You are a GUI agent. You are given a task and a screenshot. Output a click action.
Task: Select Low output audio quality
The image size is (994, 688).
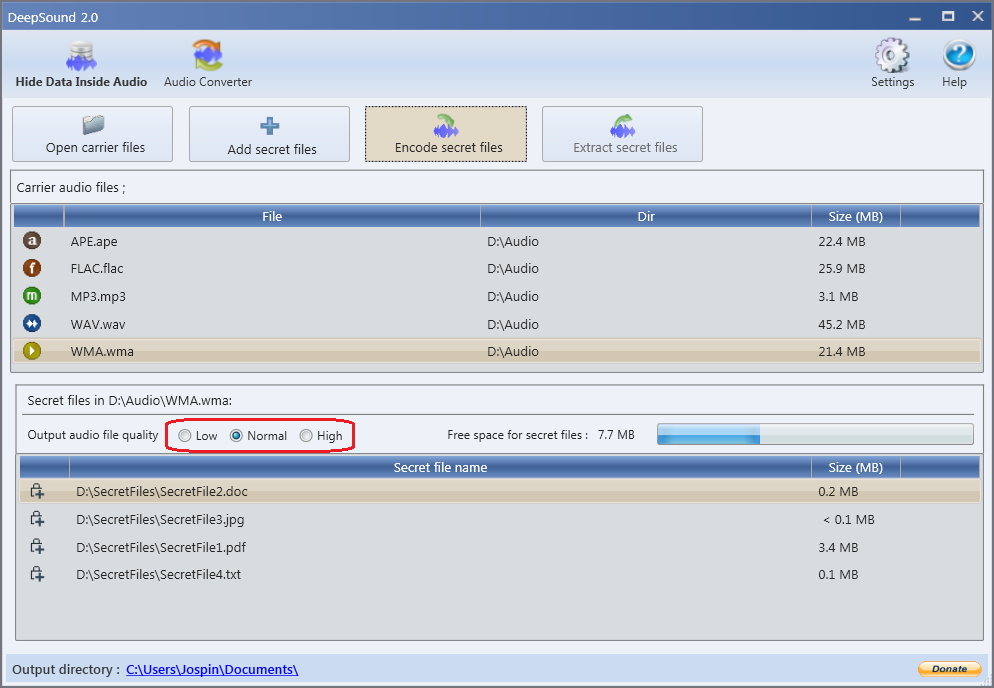tap(185, 436)
